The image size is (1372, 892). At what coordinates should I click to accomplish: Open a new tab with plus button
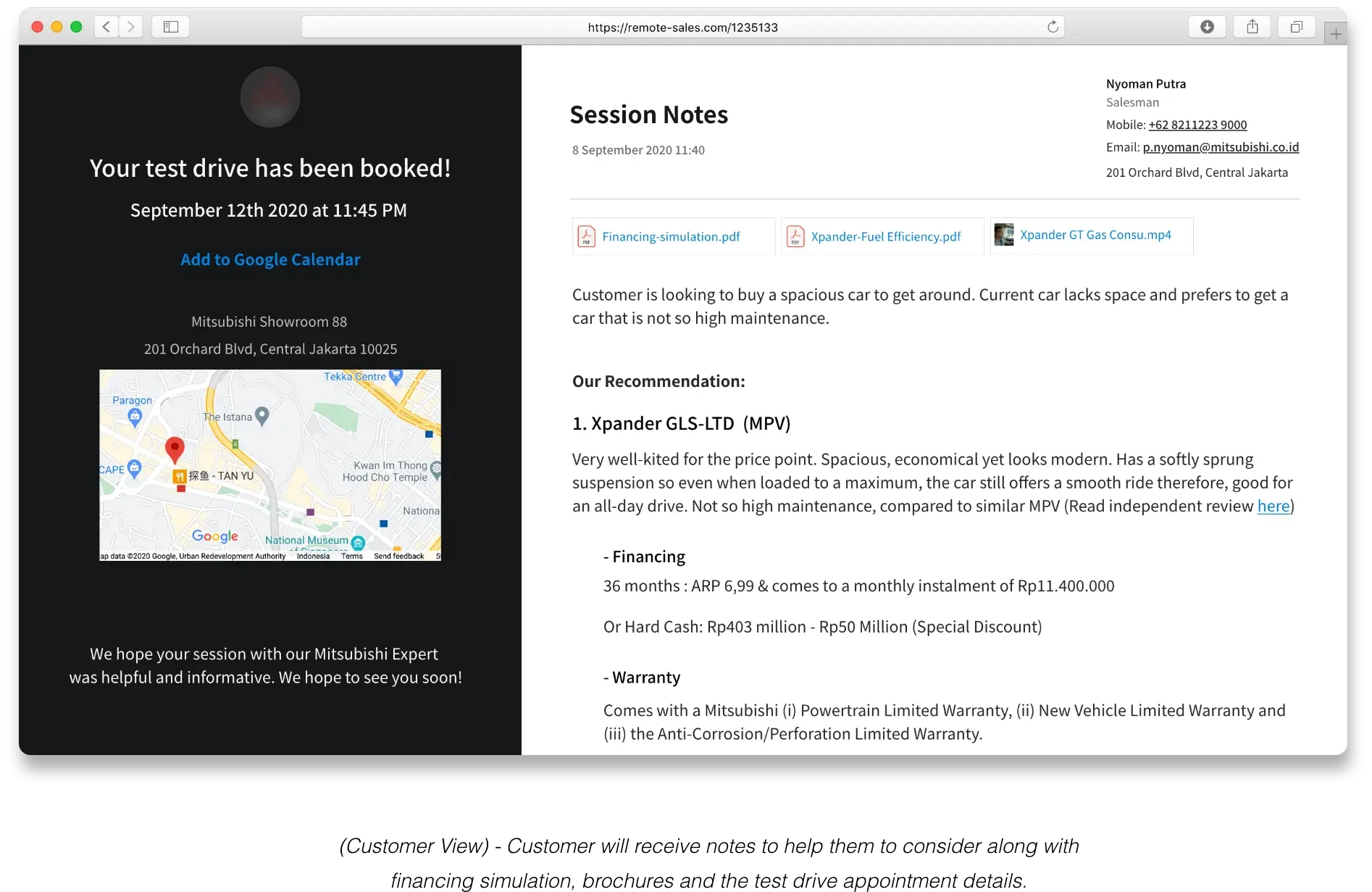pos(1336,33)
